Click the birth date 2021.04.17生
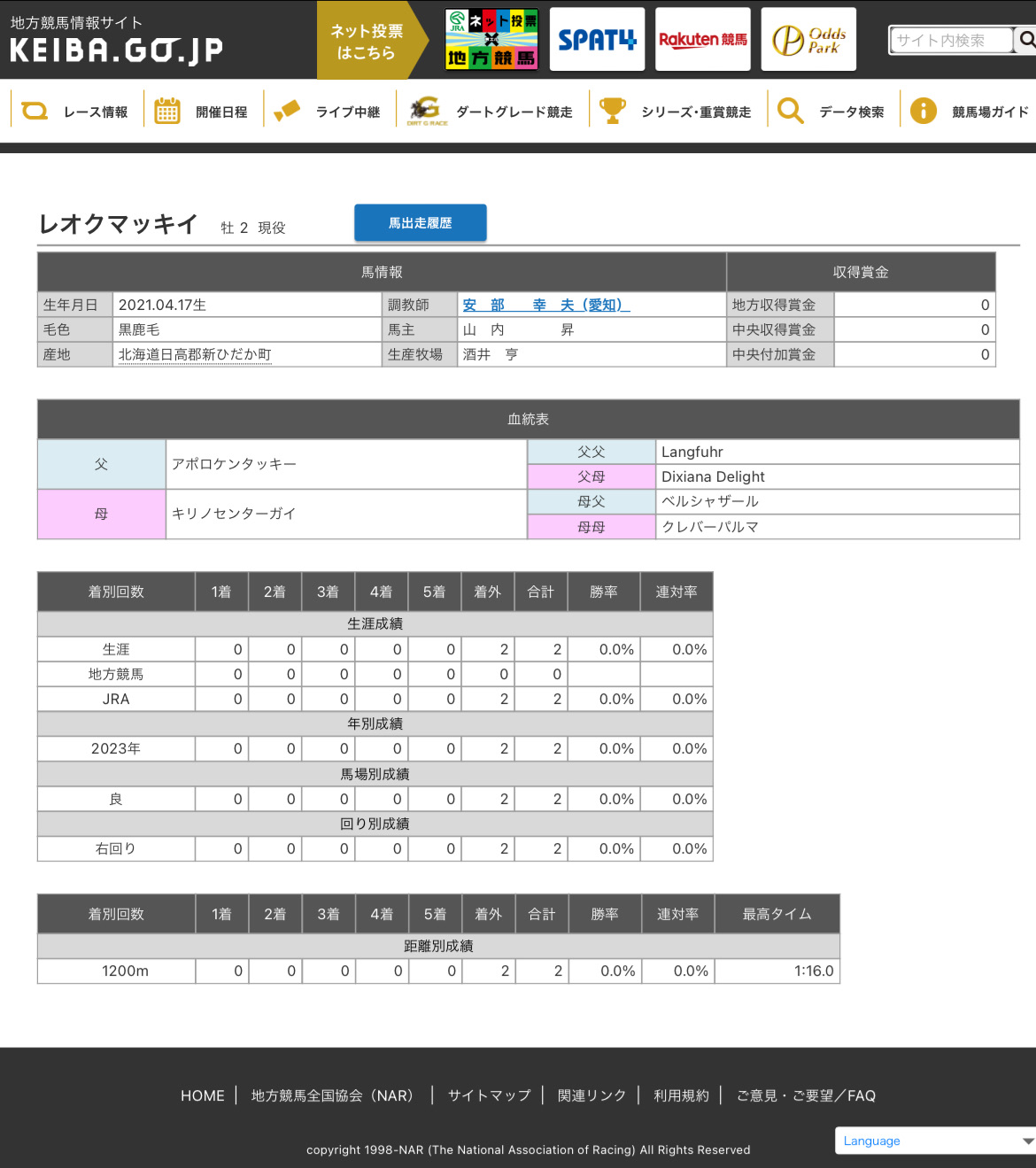This screenshot has height=1168, width=1036. pyautogui.click(x=163, y=305)
